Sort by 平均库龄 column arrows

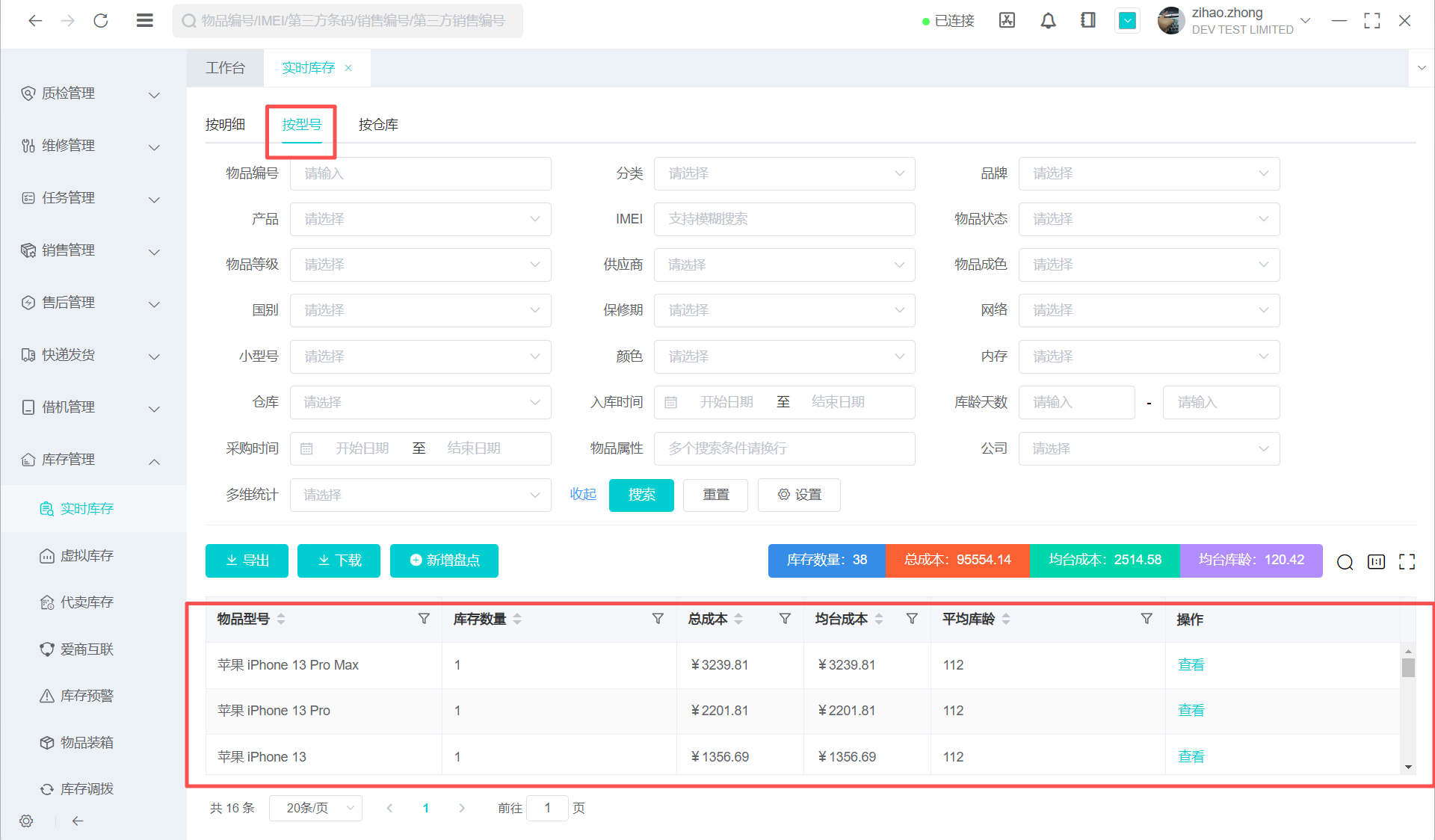click(1006, 619)
